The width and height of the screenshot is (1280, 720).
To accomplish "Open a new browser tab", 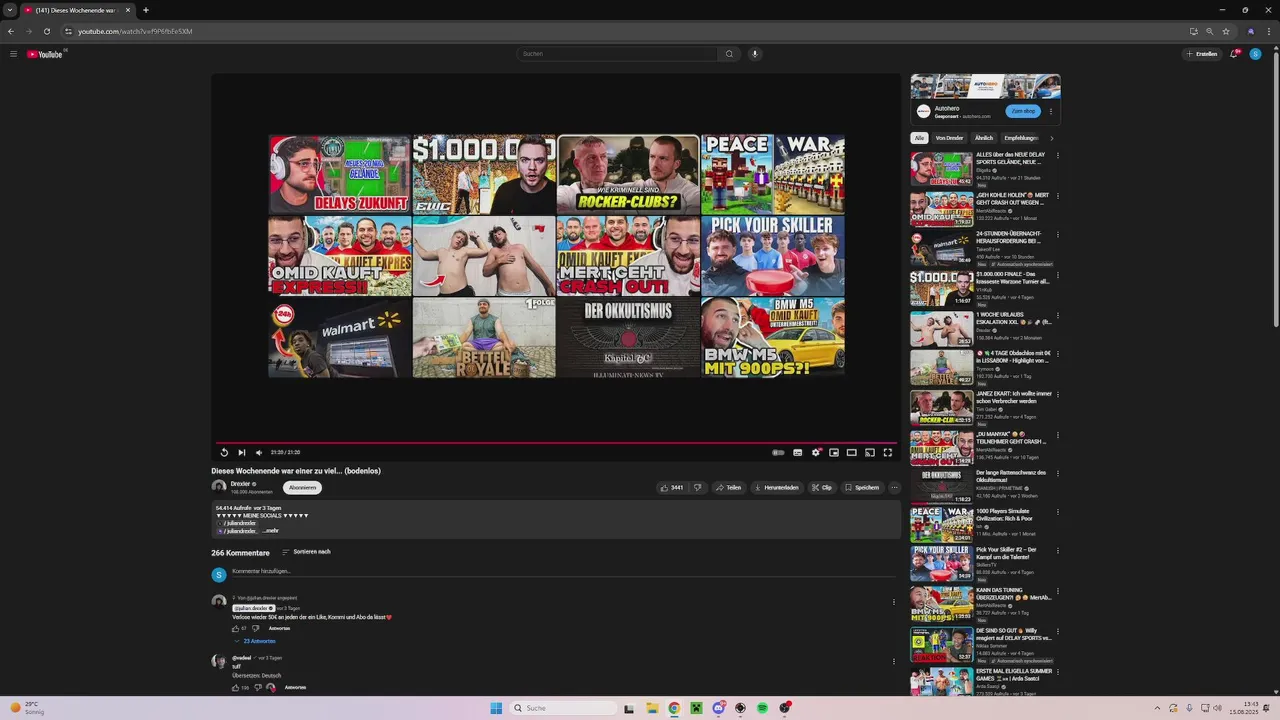I will [146, 10].
